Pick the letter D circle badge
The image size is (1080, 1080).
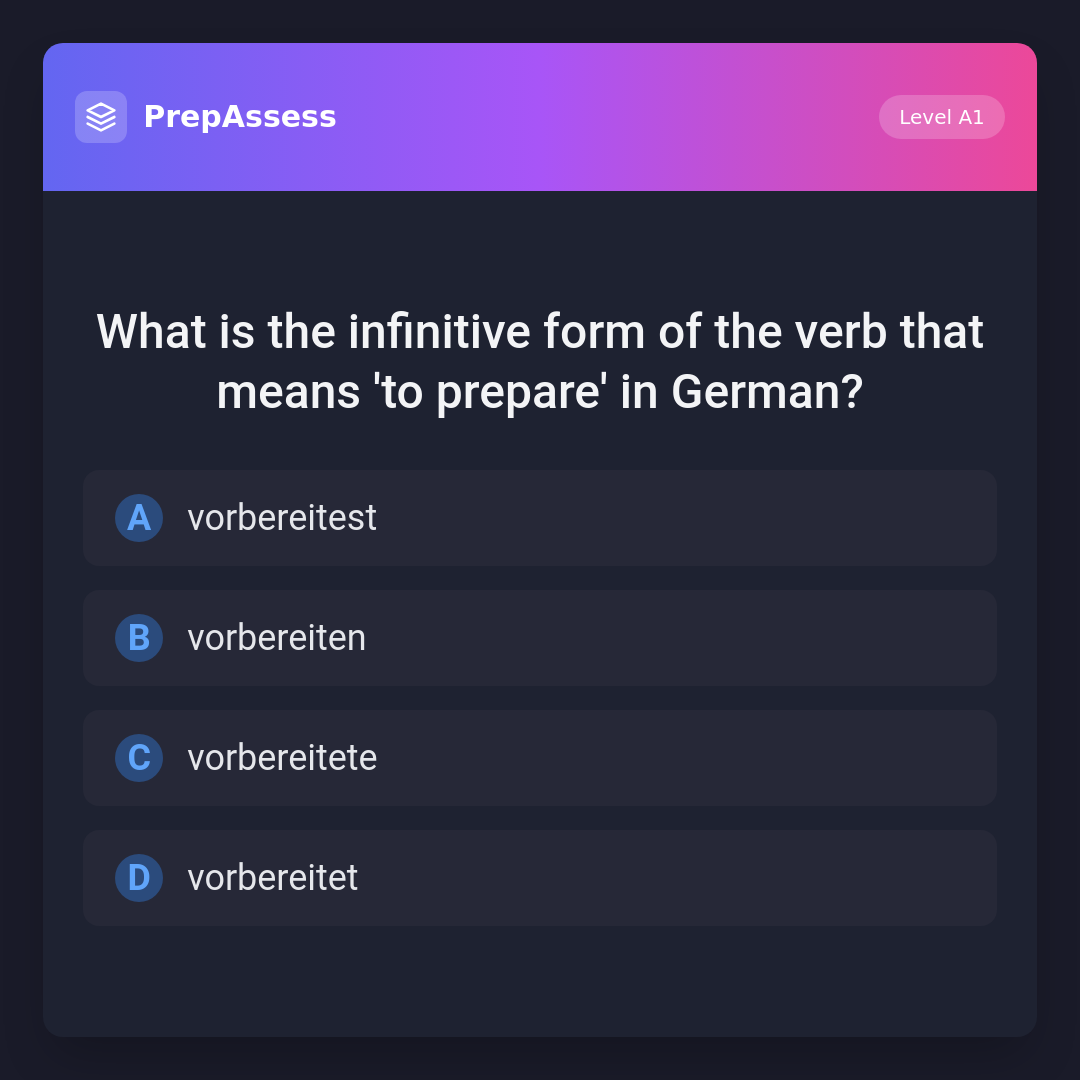(x=139, y=878)
